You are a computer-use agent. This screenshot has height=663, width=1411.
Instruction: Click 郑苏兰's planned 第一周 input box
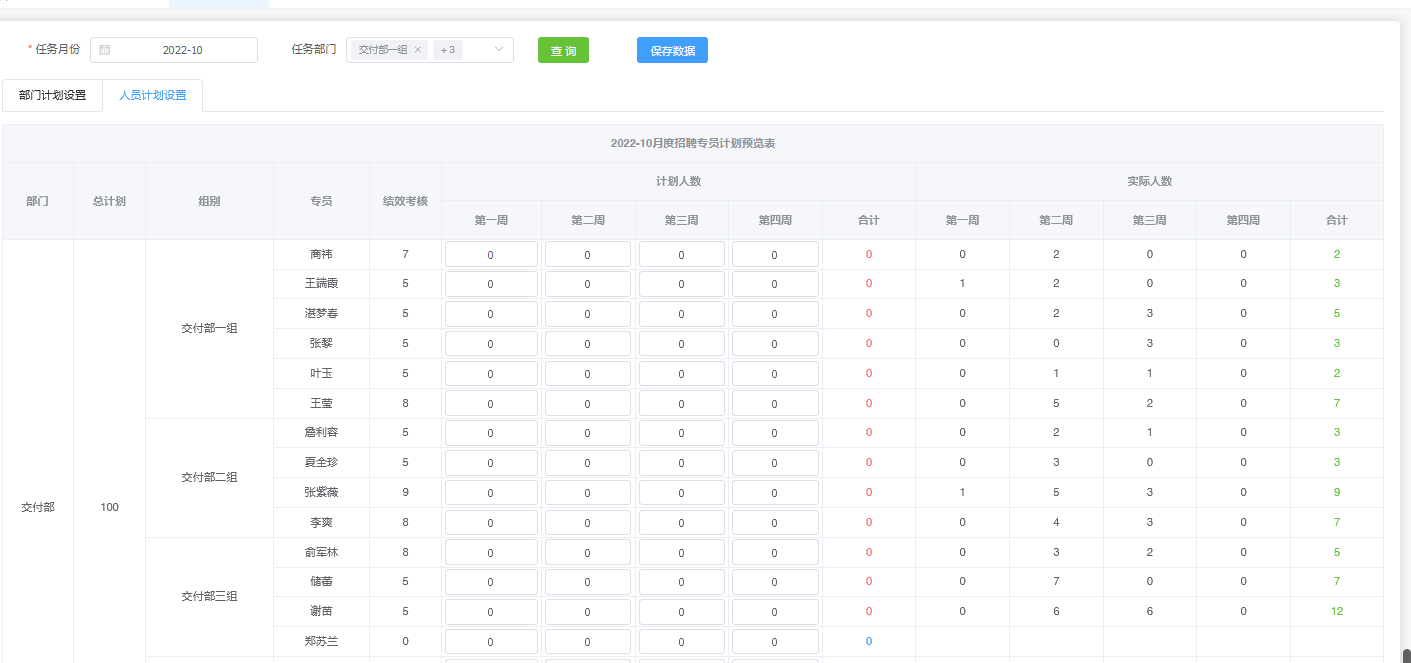491,642
